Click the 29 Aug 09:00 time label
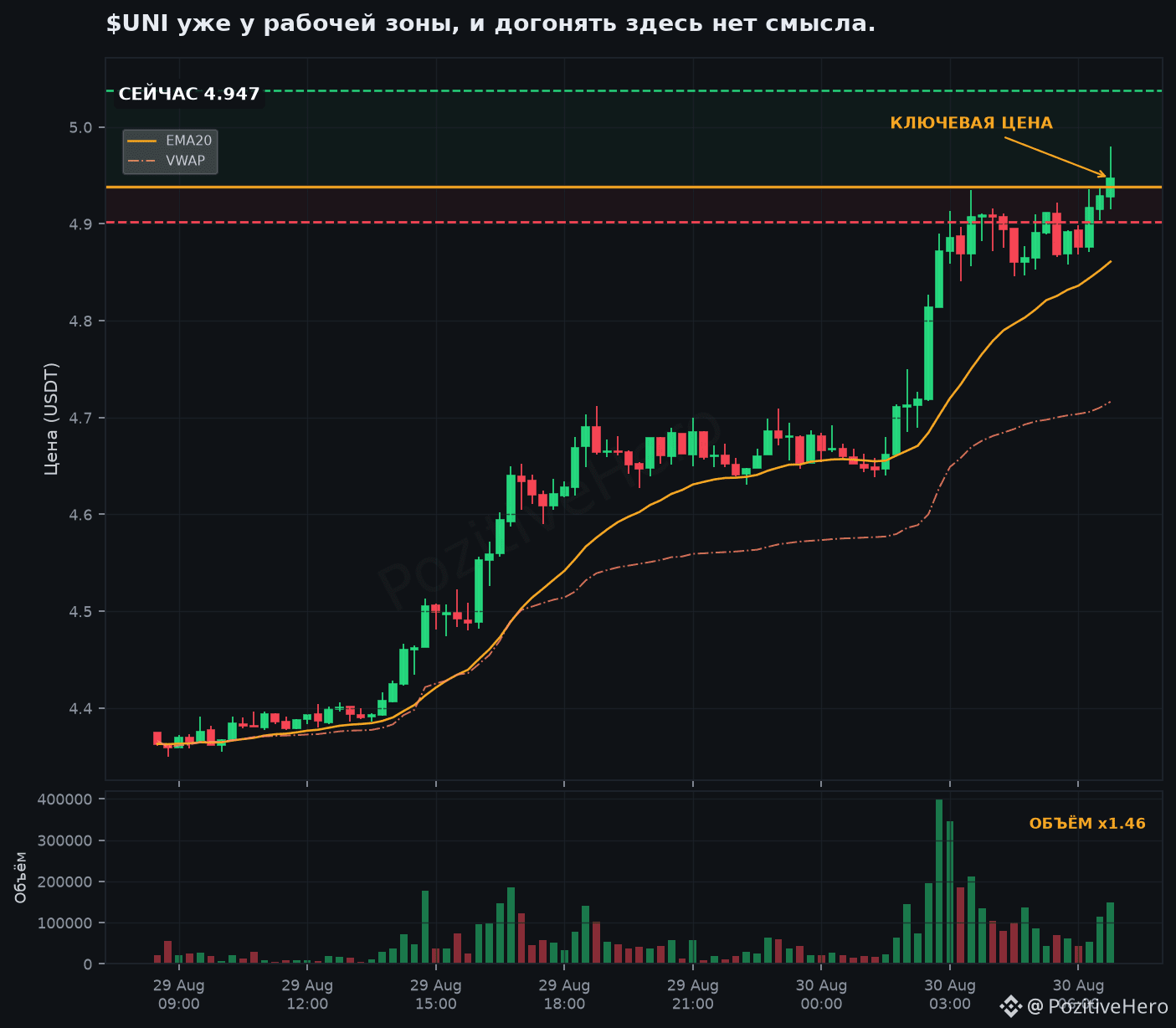The image size is (1176, 1028). (179, 995)
